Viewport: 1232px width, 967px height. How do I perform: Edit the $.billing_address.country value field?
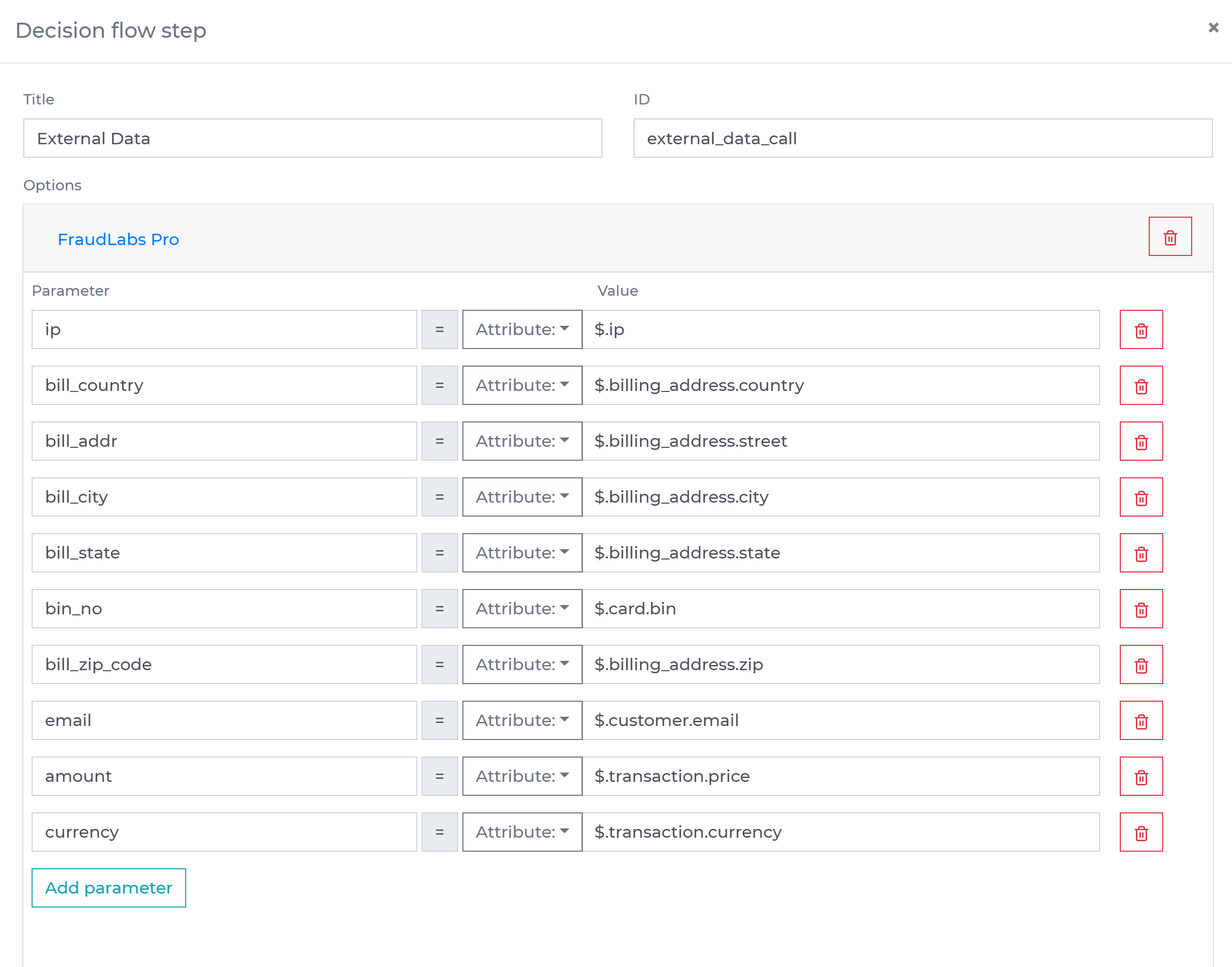point(841,386)
